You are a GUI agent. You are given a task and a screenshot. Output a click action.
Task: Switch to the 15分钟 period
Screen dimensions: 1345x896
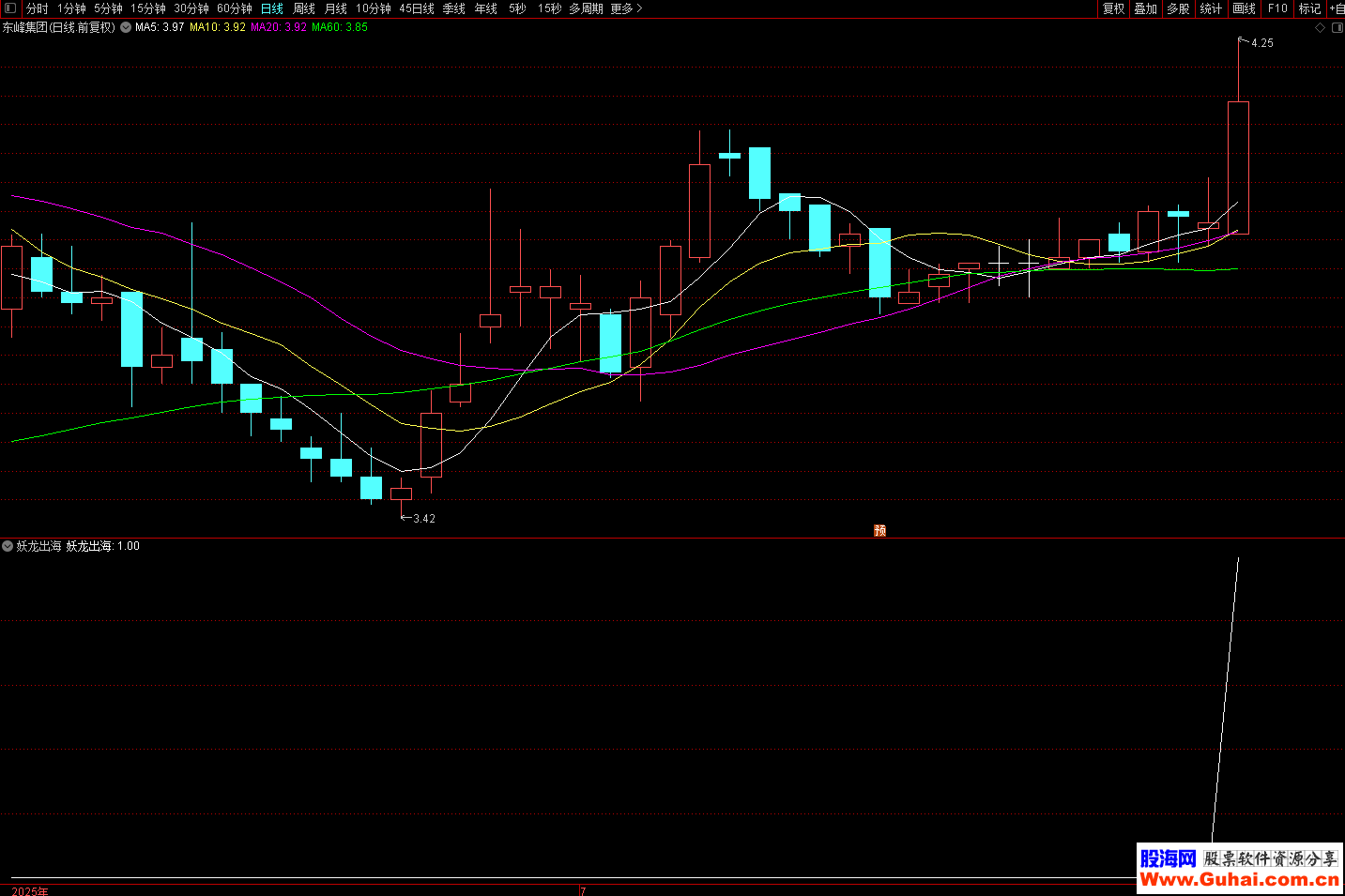click(148, 8)
